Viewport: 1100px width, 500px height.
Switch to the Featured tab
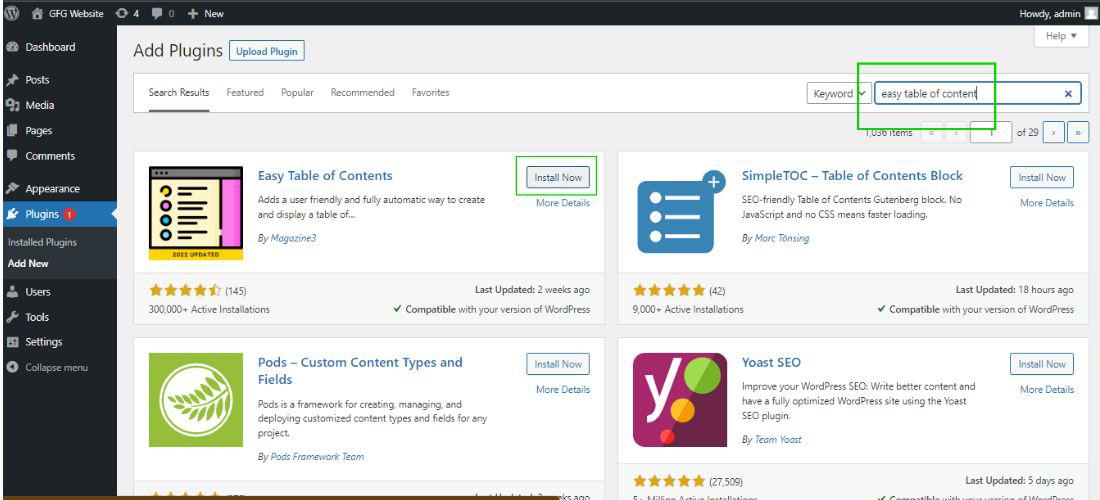point(245,92)
